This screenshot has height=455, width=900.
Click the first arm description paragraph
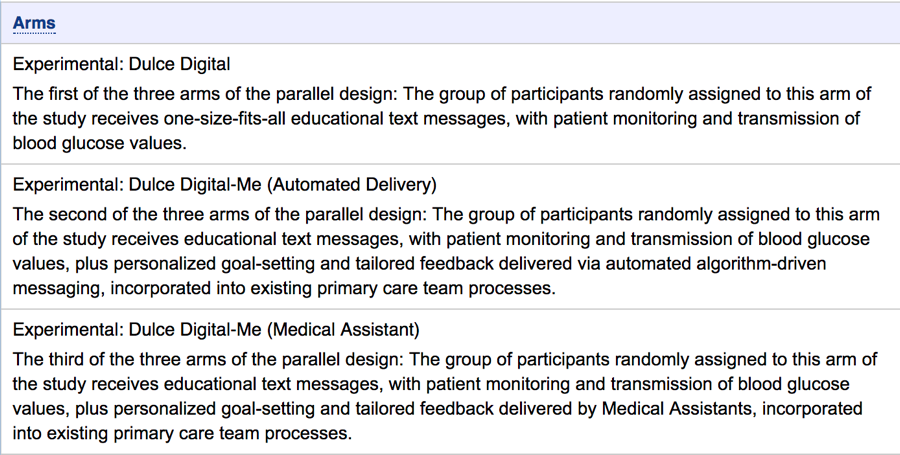point(442,118)
